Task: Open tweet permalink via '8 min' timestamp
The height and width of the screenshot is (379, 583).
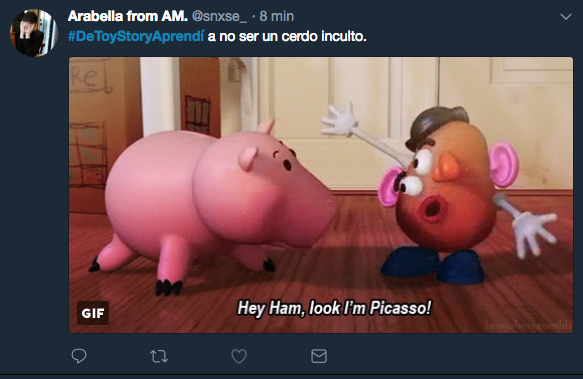Action: click(277, 16)
